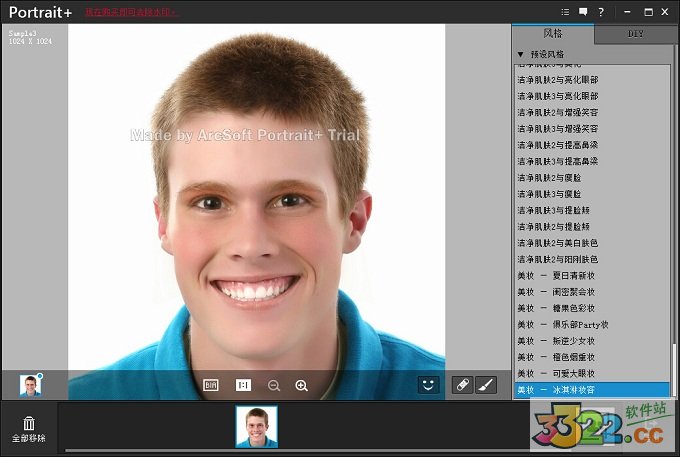Select the face thumbnail in the bottom filmstrip
680x457 pixels.
click(257, 426)
